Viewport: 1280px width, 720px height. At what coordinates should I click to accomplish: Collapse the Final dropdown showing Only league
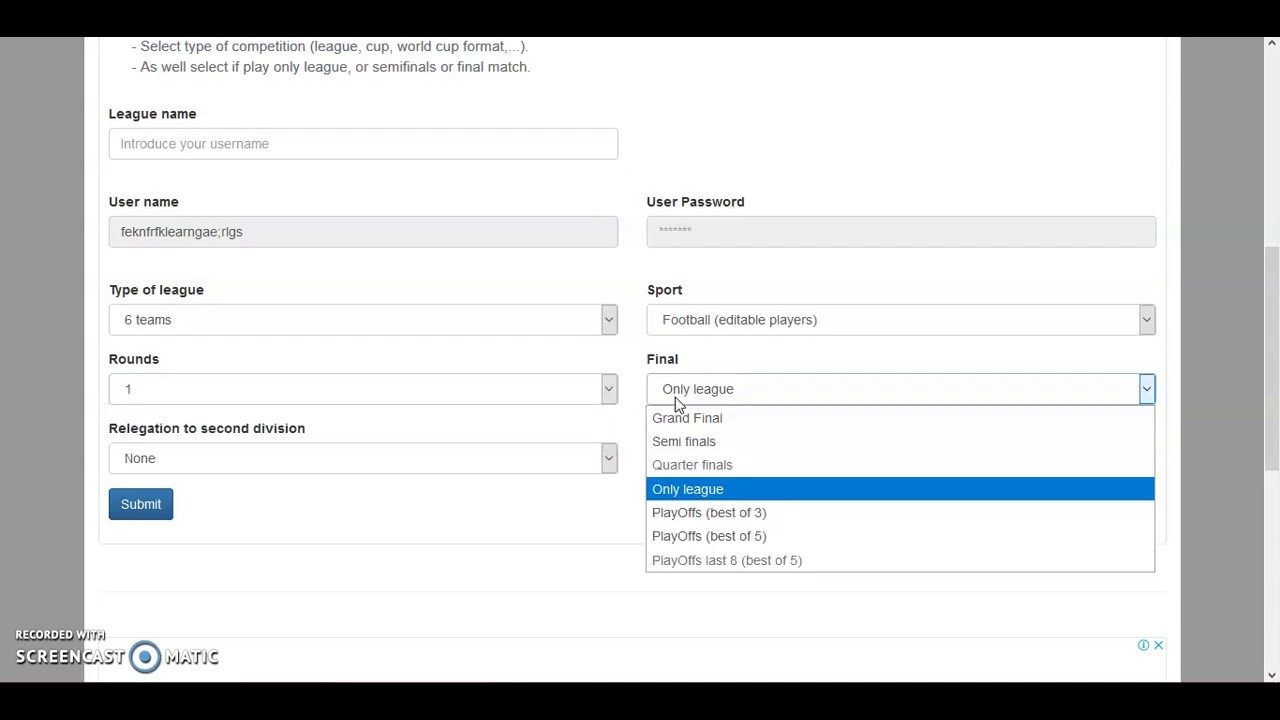click(x=901, y=389)
